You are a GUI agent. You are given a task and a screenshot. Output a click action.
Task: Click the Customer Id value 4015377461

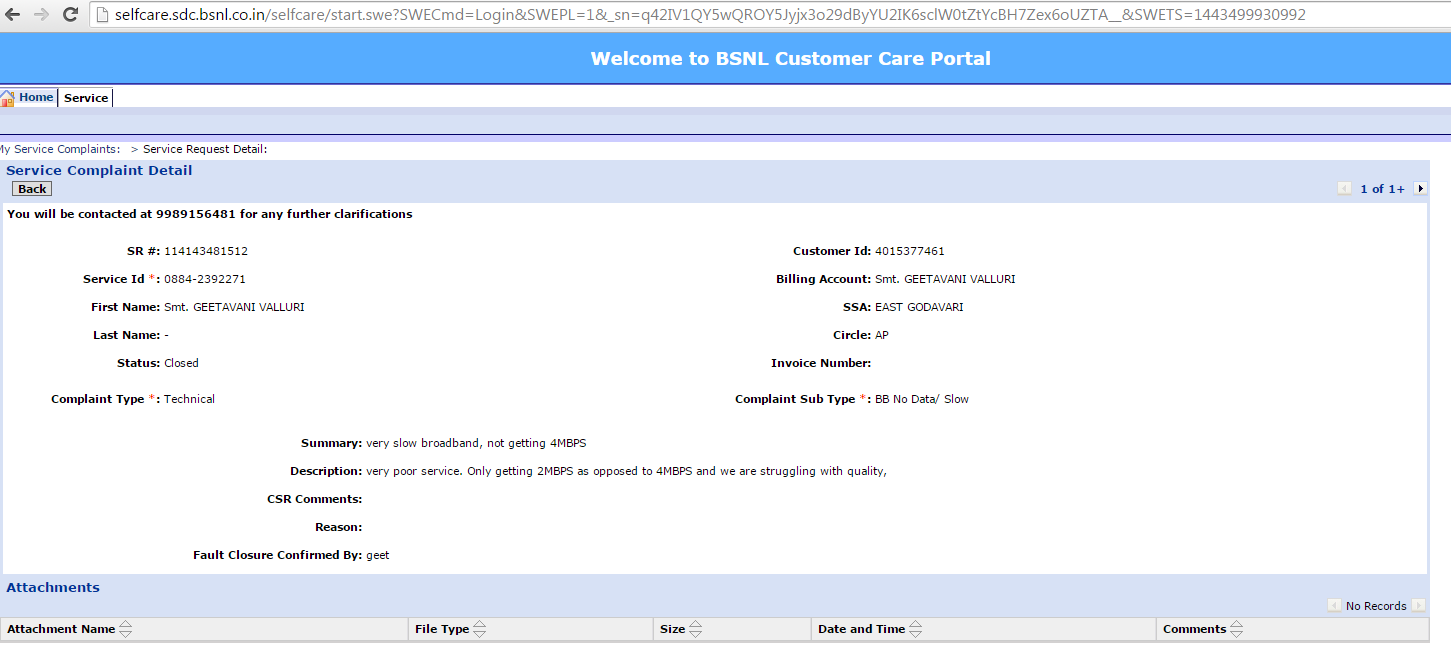click(910, 251)
